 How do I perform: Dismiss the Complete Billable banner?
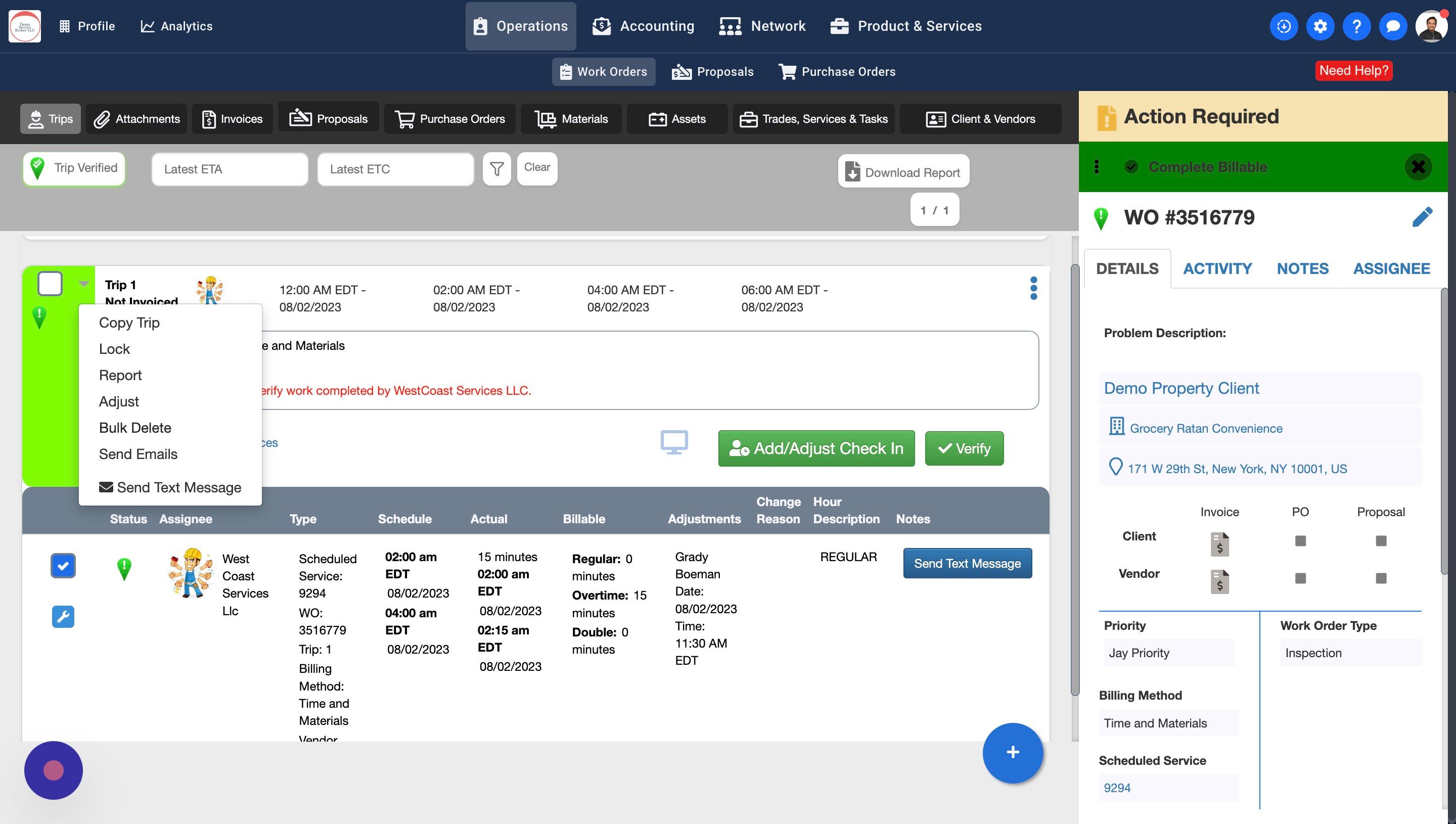point(1418,167)
